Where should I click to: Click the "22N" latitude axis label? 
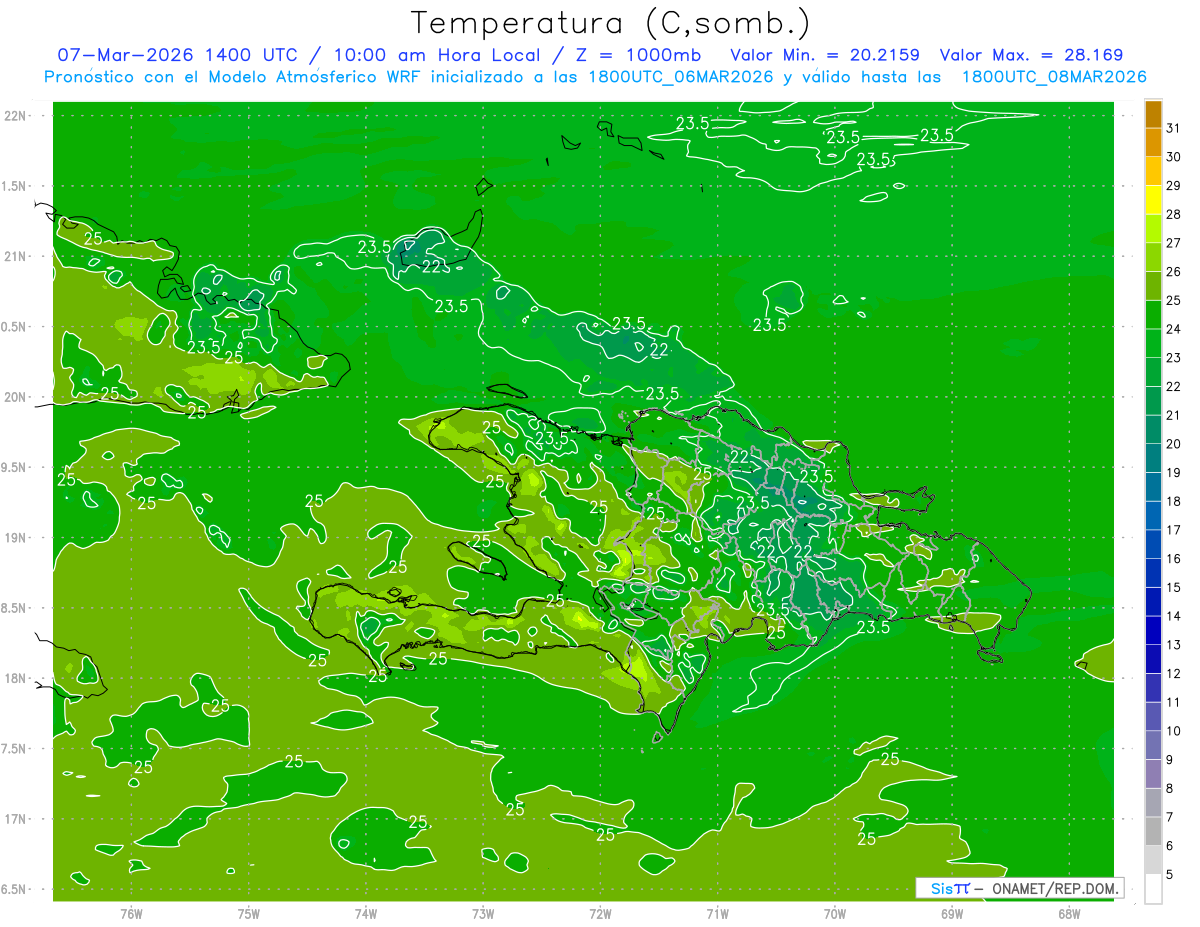click(14, 115)
